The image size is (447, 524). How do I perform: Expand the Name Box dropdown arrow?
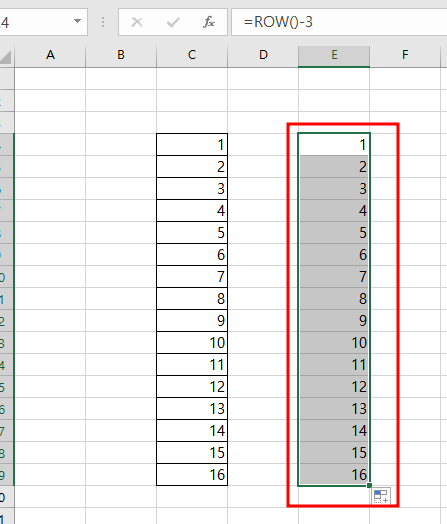[x=78, y=21]
